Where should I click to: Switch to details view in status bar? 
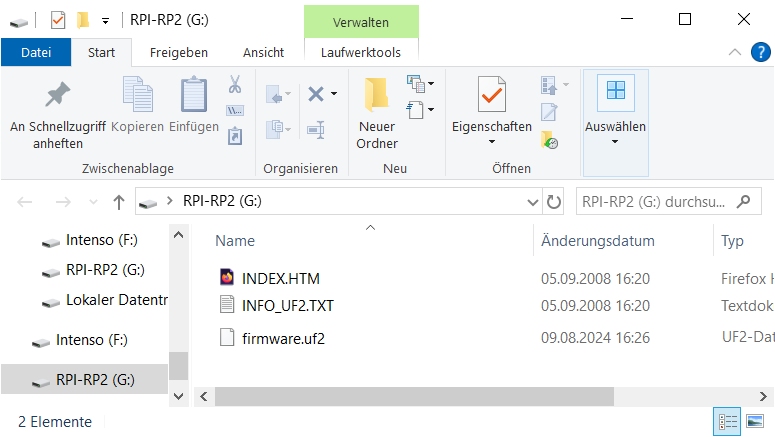[727, 422]
